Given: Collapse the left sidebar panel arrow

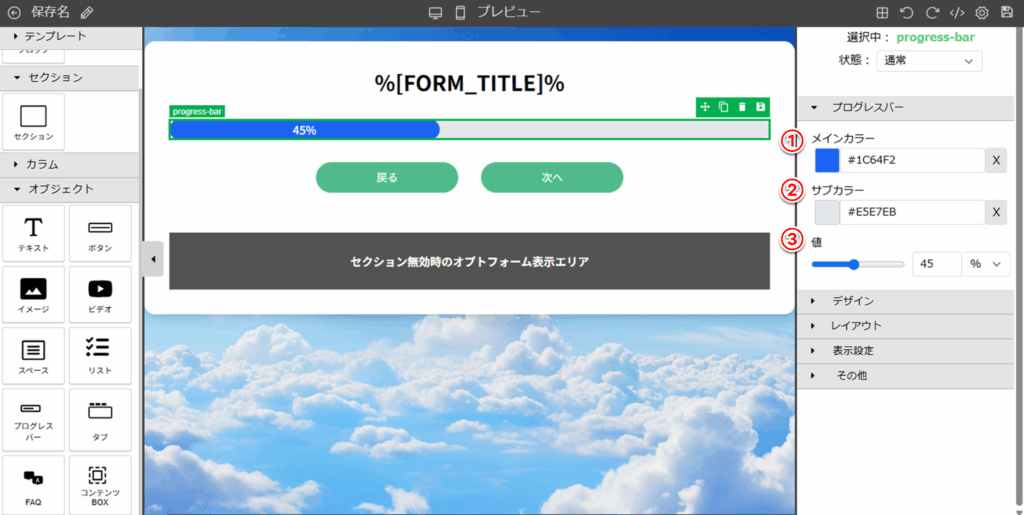Looking at the screenshot, I should pyautogui.click(x=153, y=259).
